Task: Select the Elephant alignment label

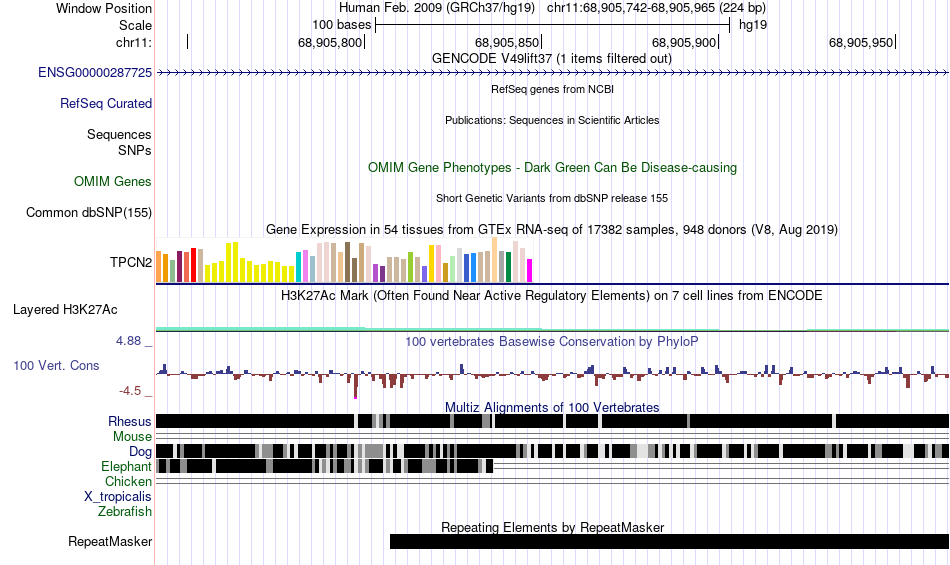Action: point(127,467)
